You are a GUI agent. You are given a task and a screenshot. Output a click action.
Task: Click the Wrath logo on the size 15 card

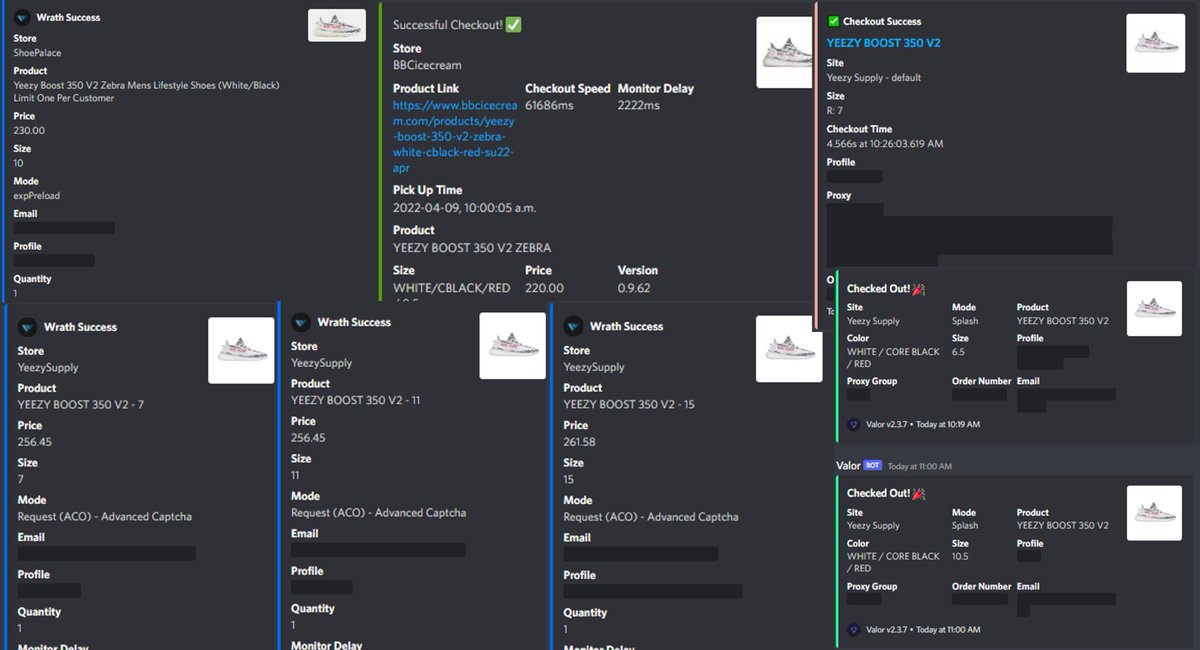pyautogui.click(x=573, y=326)
